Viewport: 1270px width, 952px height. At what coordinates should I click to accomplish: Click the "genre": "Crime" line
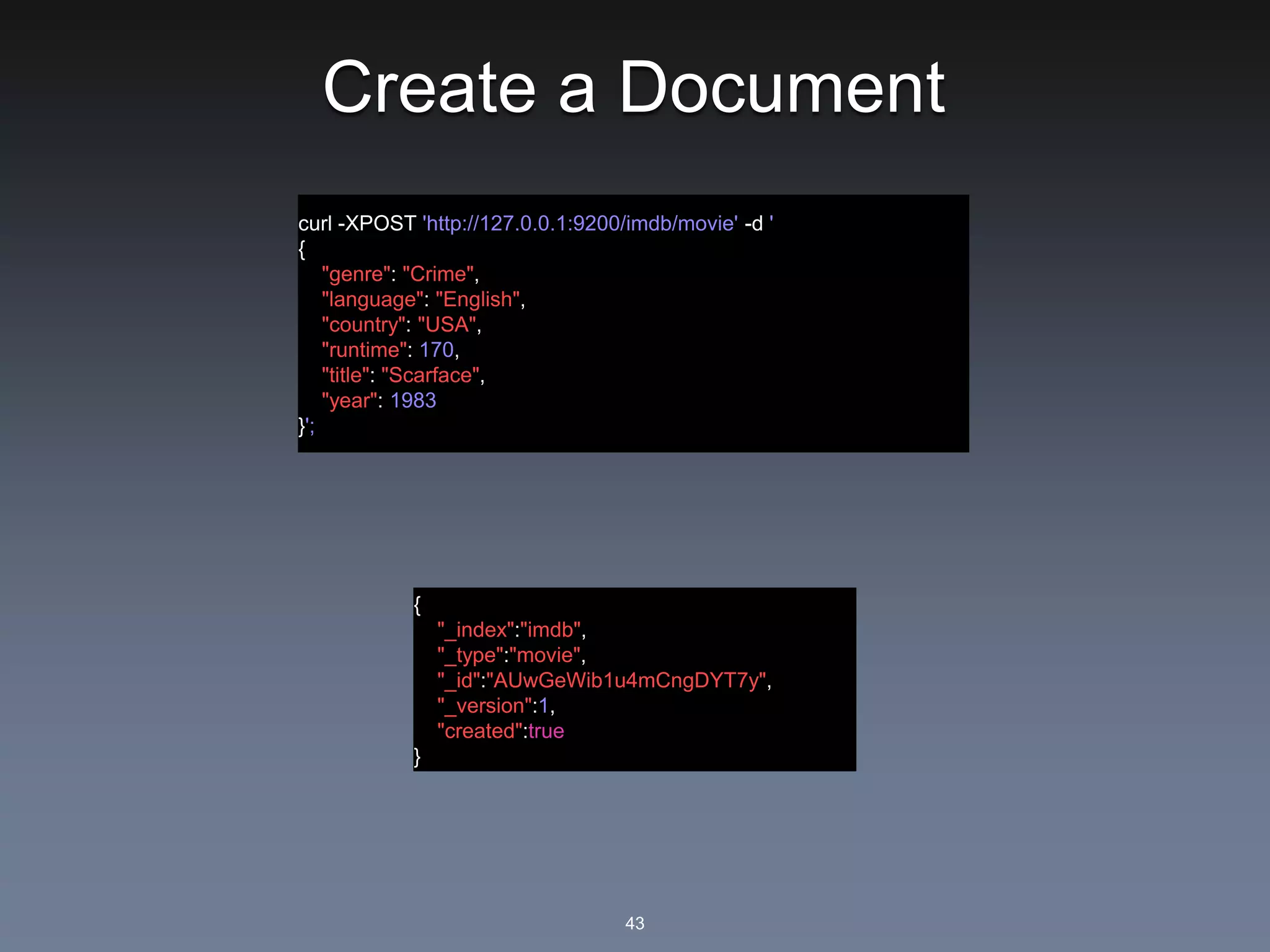tap(401, 274)
